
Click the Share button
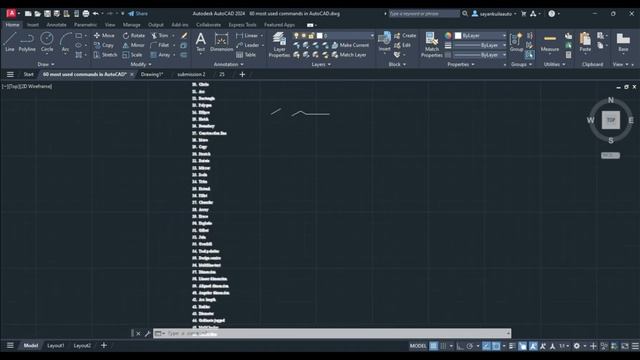coord(138,13)
